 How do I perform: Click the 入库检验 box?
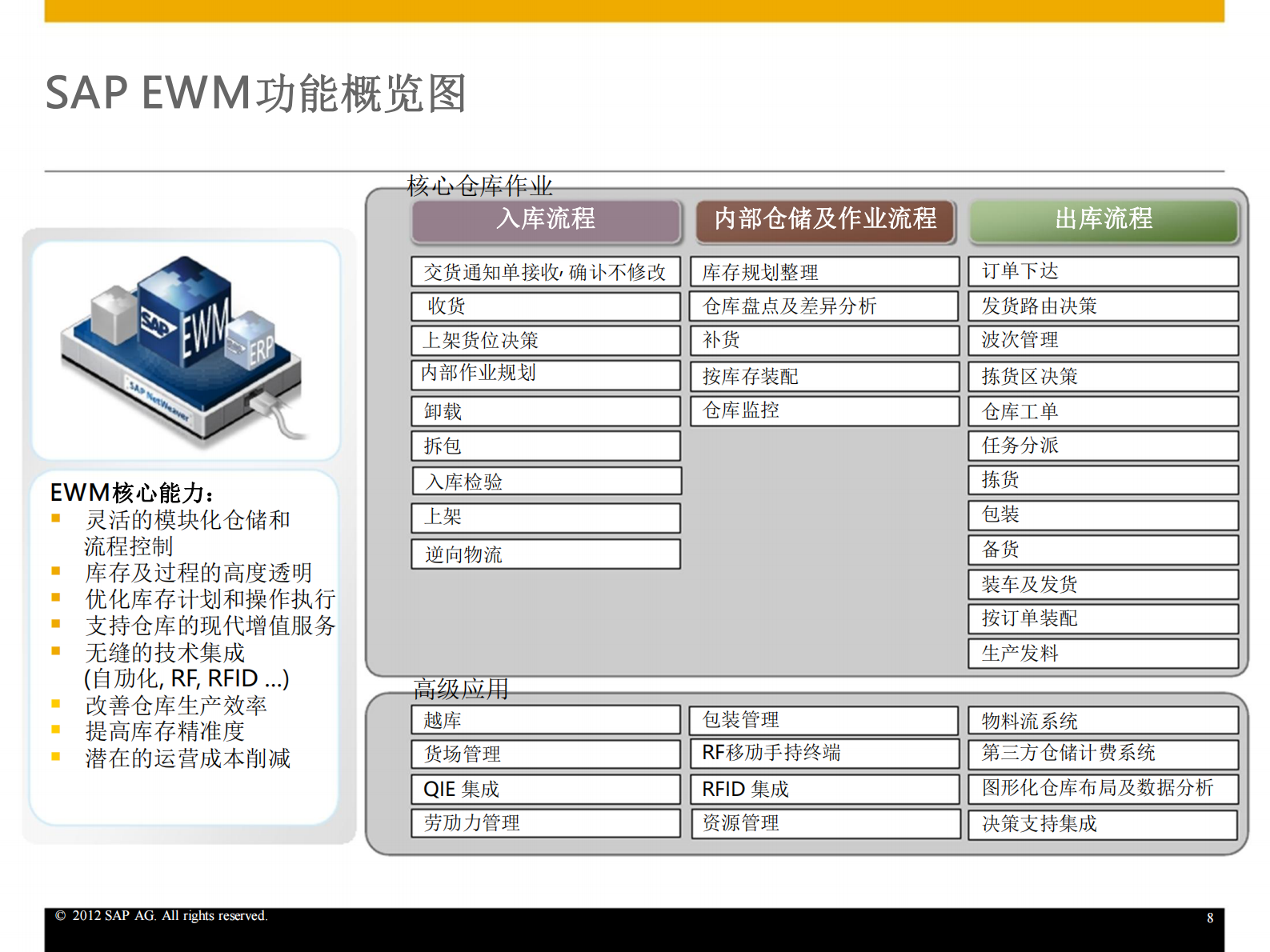(547, 482)
